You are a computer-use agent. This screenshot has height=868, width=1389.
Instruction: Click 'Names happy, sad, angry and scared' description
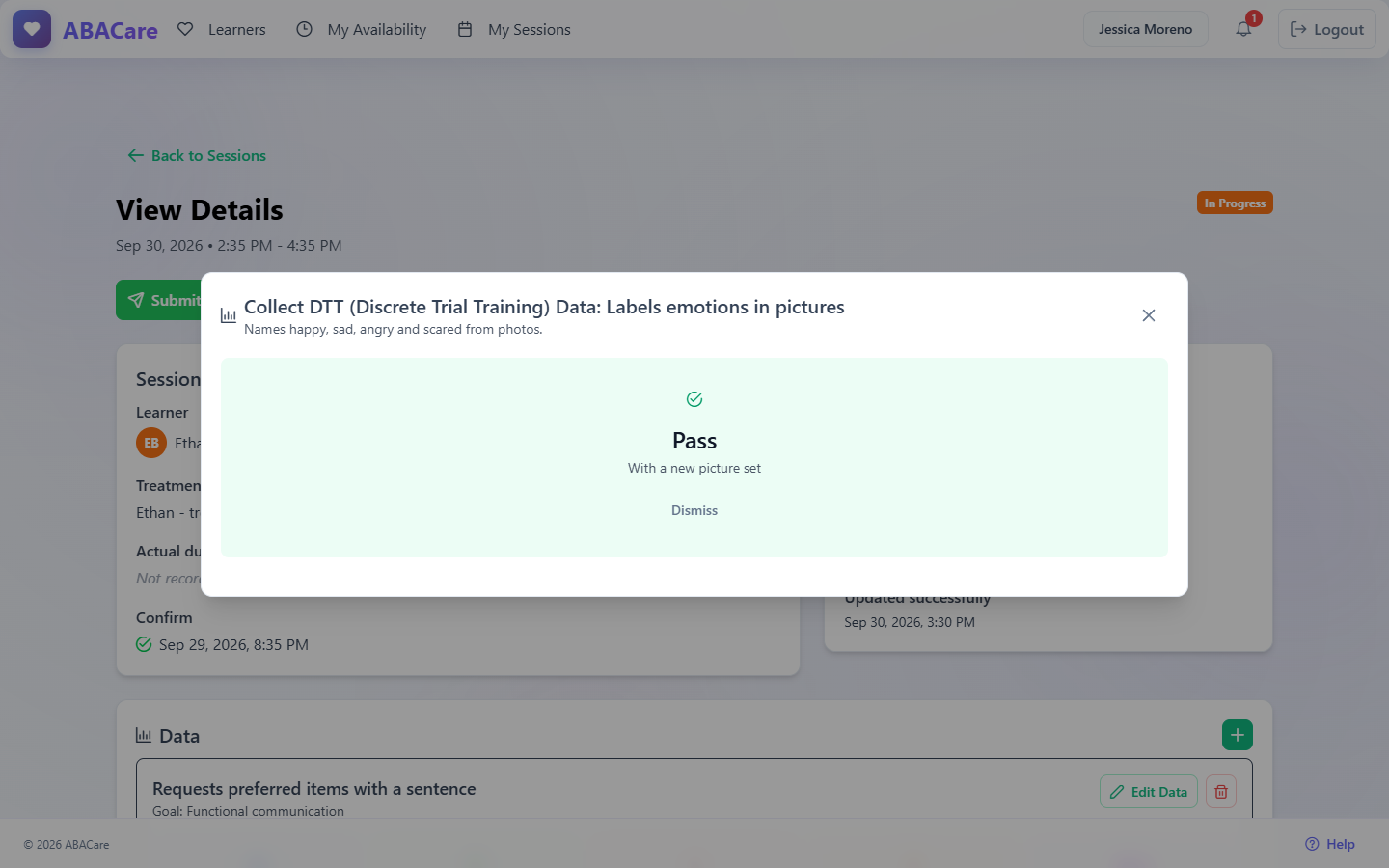pyautogui.click(x=394, y=330)
